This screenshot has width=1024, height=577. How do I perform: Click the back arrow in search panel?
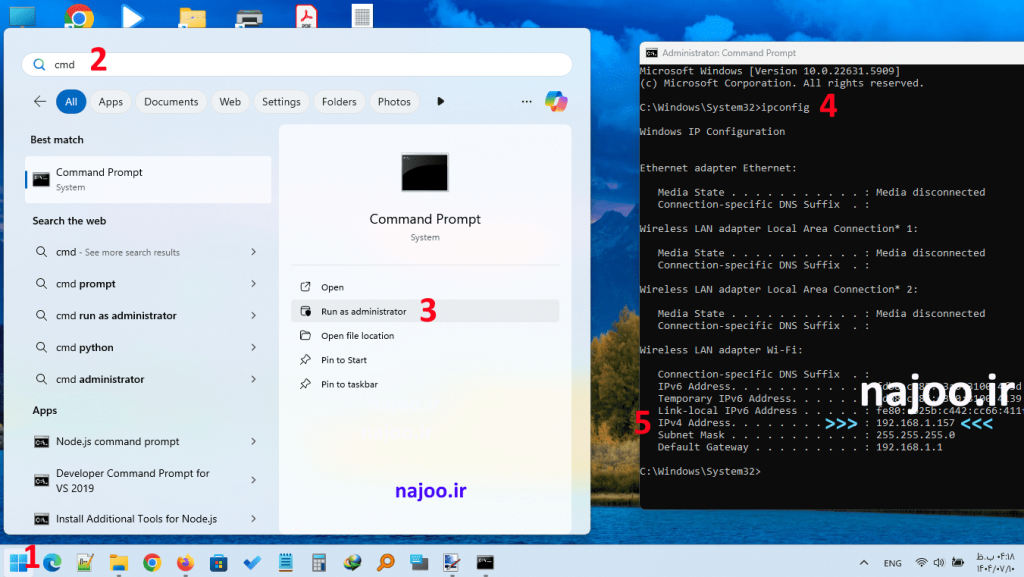40,101
